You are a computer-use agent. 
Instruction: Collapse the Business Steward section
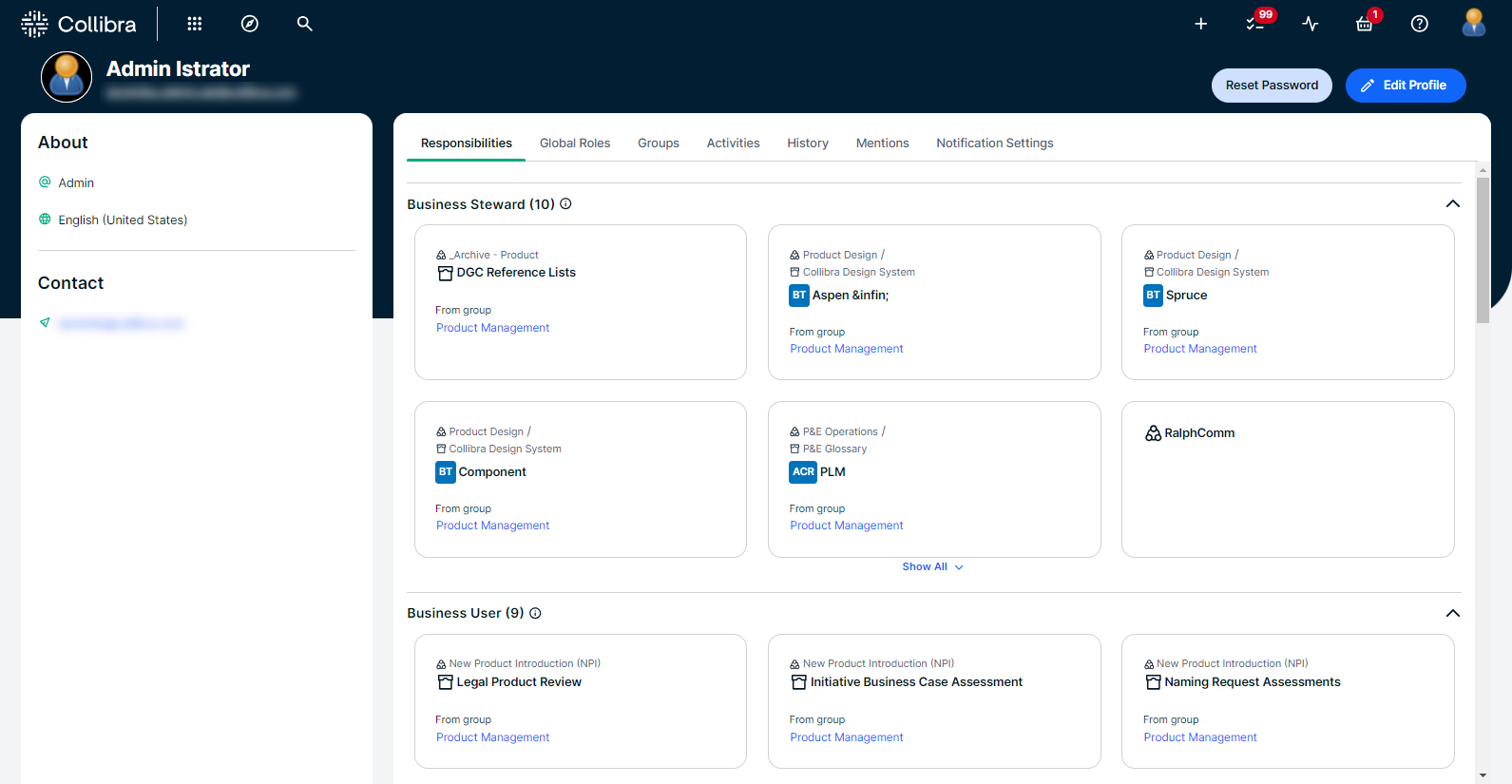(x=1452, y=203)
